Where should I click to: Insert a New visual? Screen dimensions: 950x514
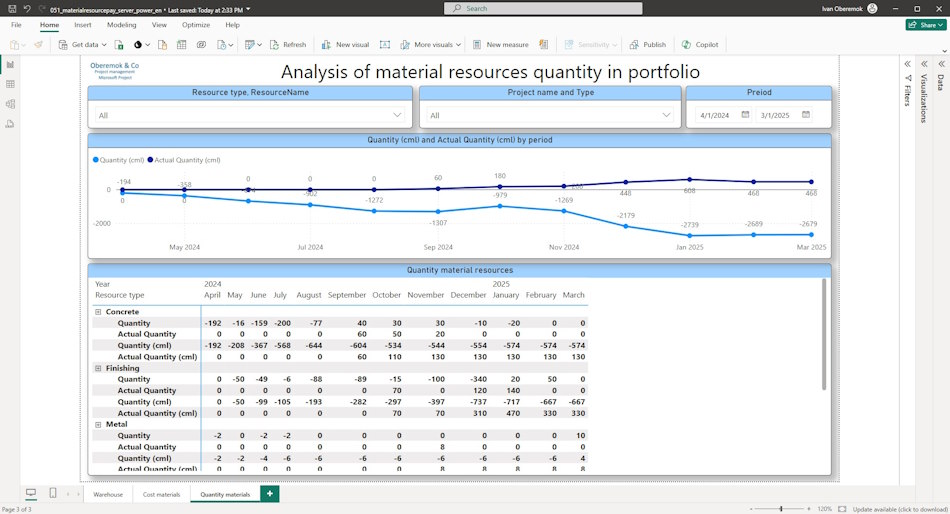(345, 45)
